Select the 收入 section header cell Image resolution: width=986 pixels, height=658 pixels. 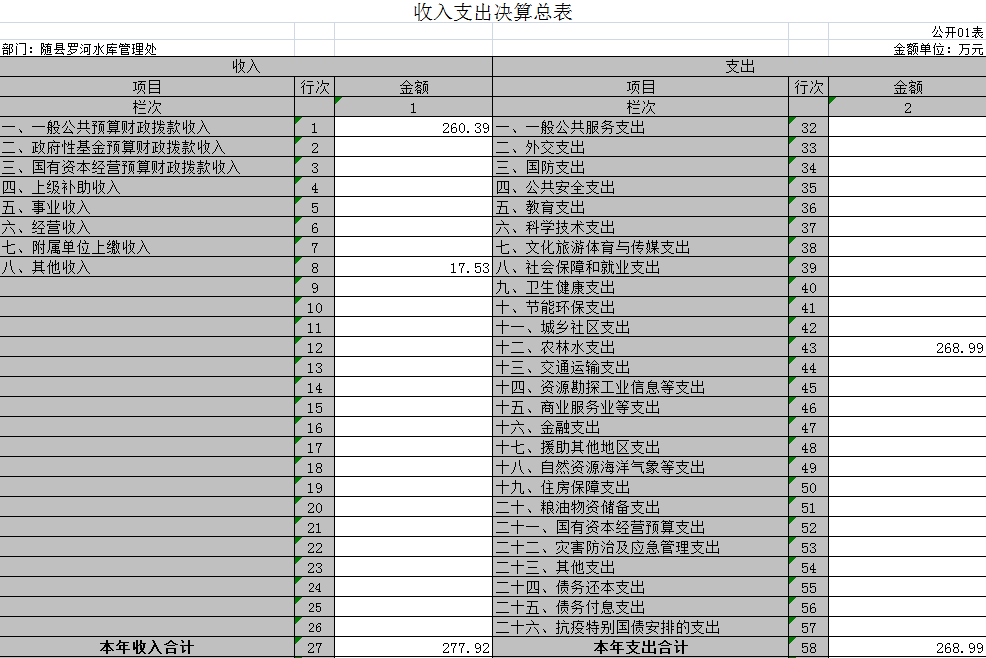point(246,67)
